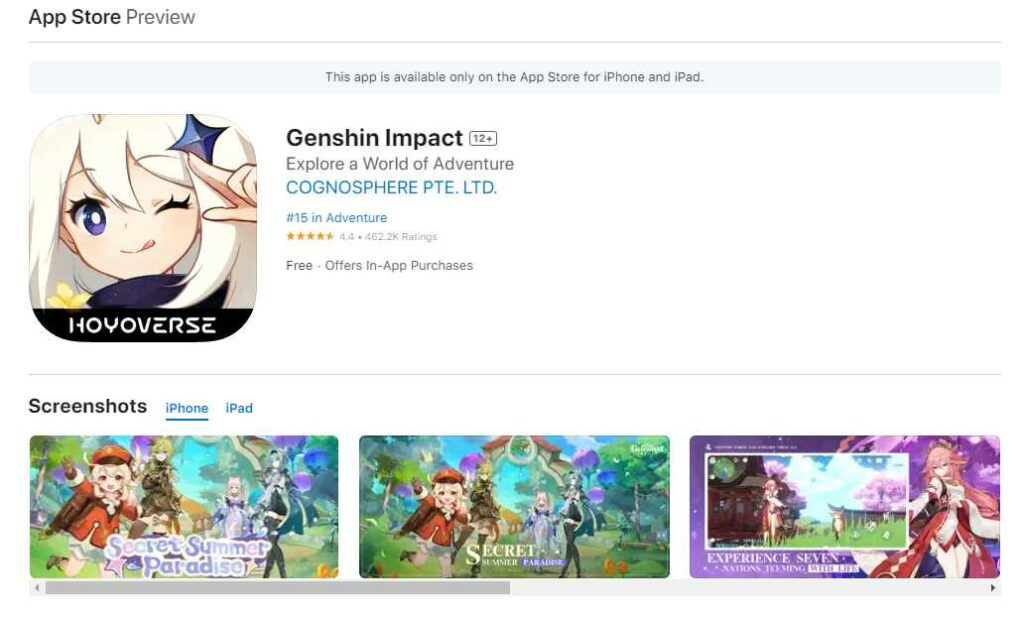This screenshot has width=1024, height=620.
Task: Open the #15 in Adventure chart link
Action: click(x=336, y=218)
